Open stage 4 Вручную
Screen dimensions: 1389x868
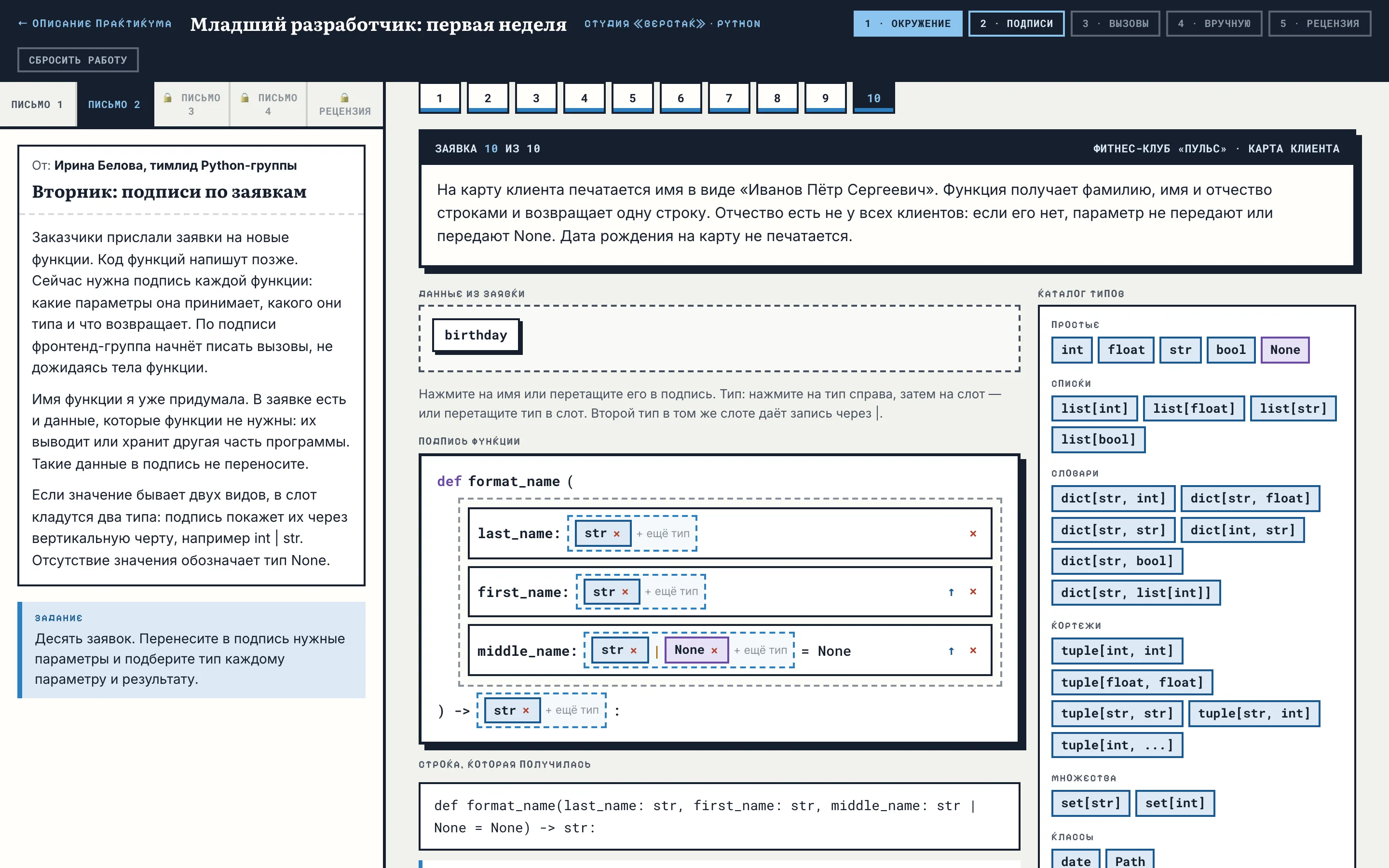tap(1214, 24)
